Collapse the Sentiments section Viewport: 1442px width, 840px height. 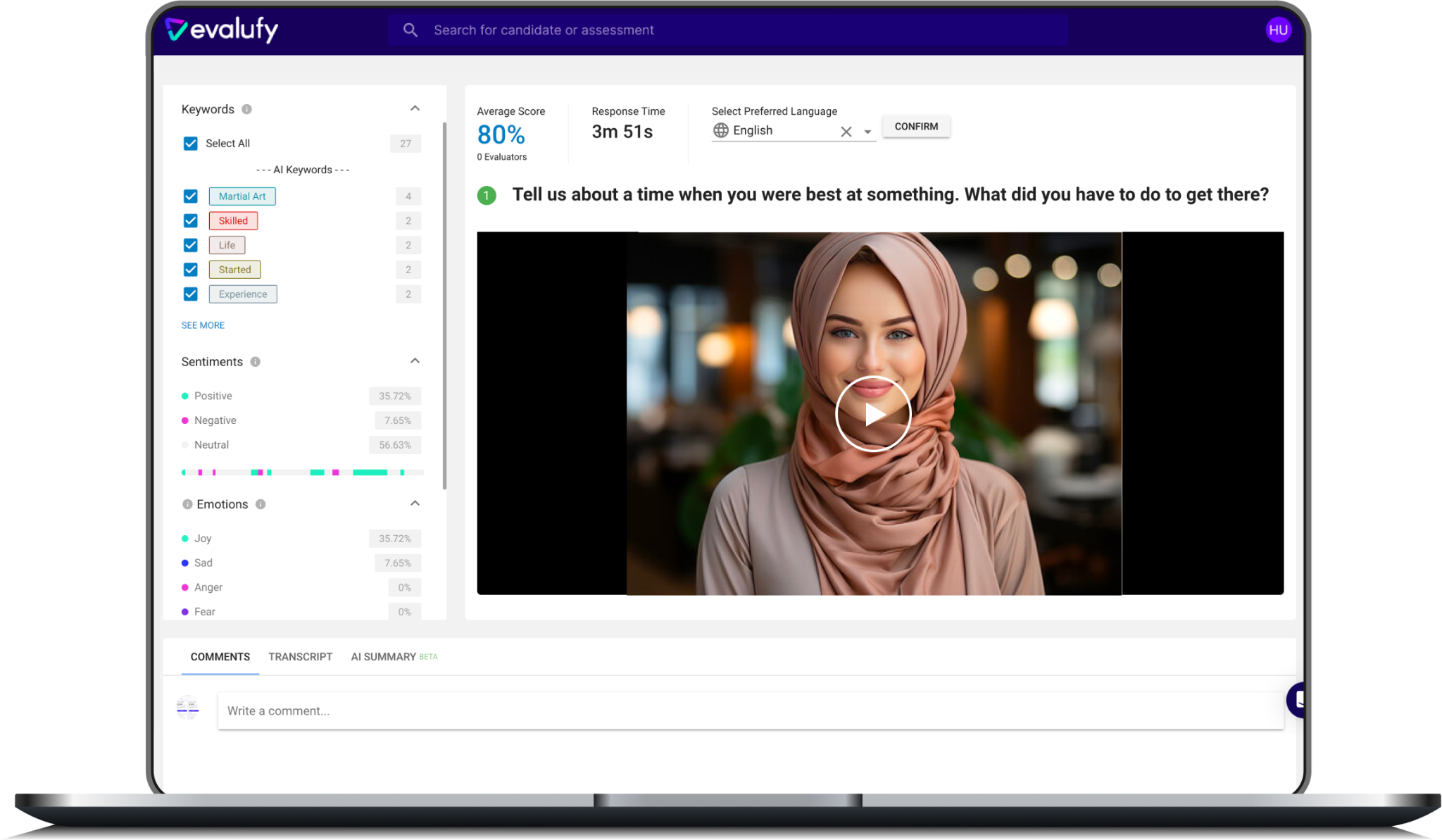415,361
